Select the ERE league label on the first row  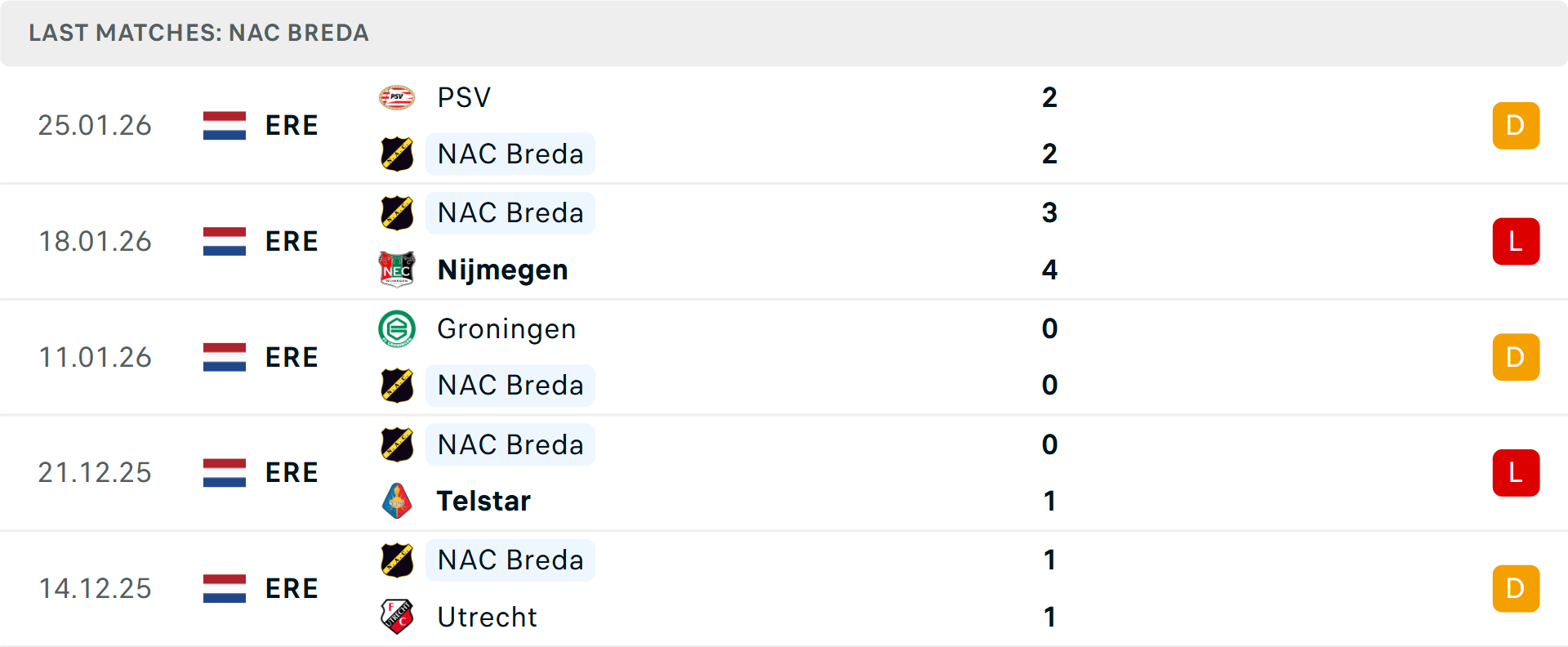292,125
